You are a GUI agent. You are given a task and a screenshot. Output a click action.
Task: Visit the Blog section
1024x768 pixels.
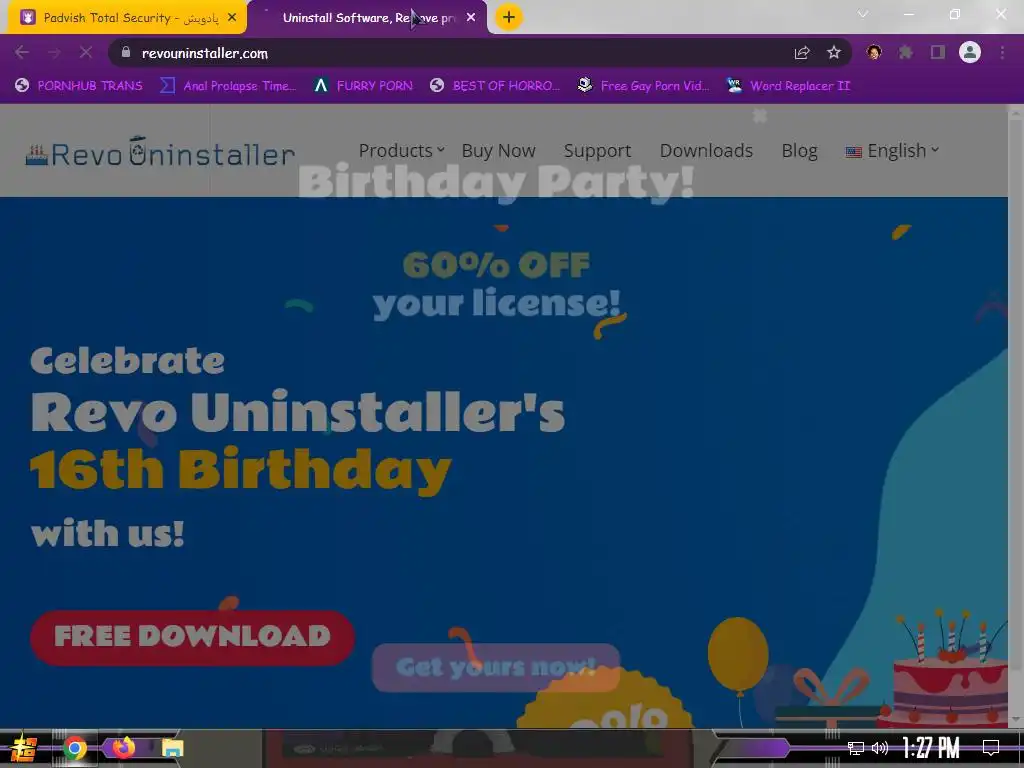click(x=799, y=151)
